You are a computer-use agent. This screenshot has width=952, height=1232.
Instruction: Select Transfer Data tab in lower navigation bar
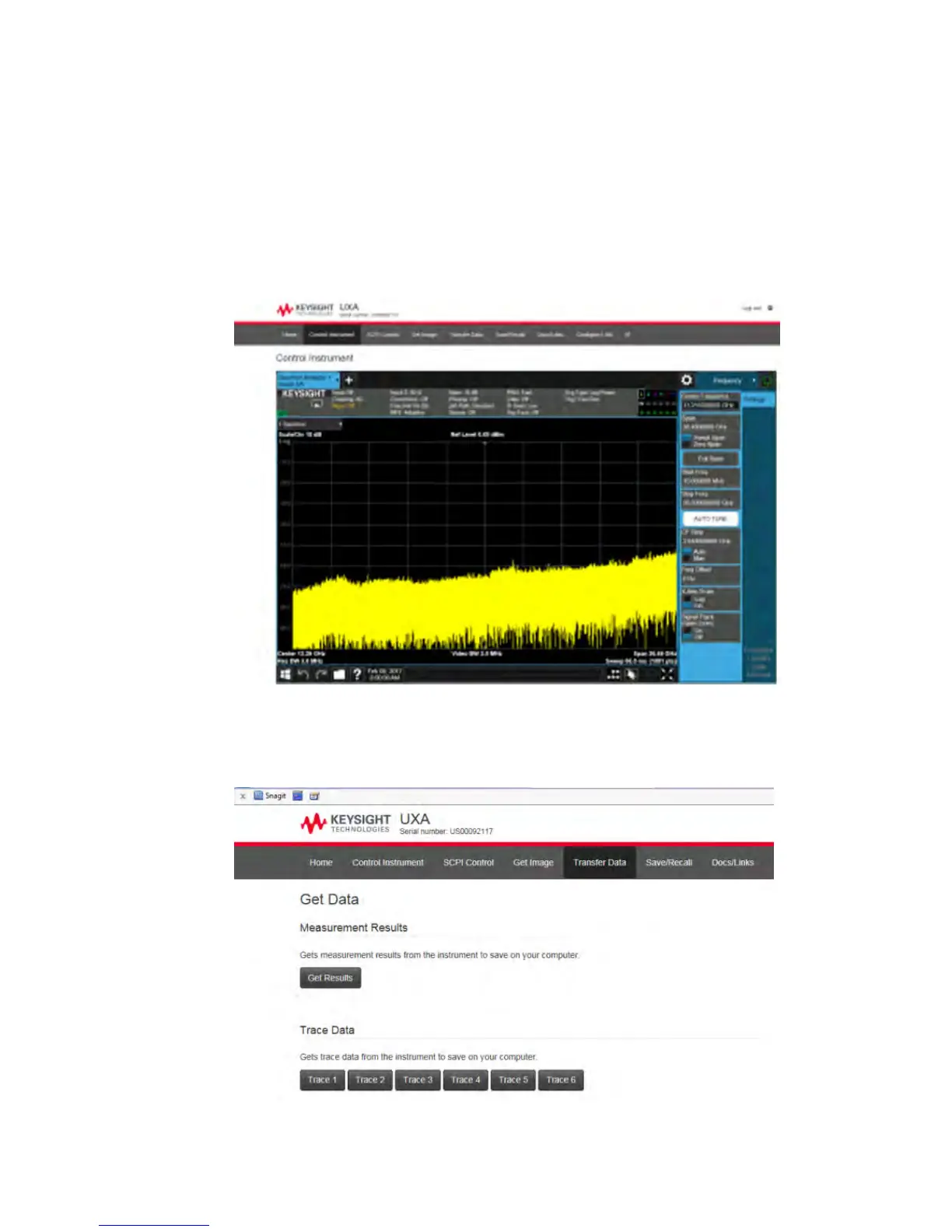[600, 863]
